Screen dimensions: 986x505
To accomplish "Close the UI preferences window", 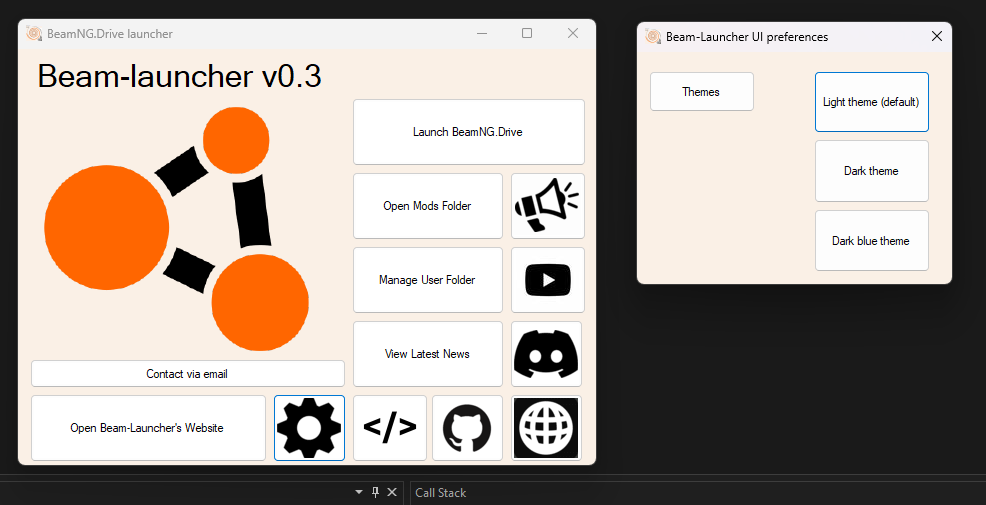I will pyautogui.click(x=937, y=36).
